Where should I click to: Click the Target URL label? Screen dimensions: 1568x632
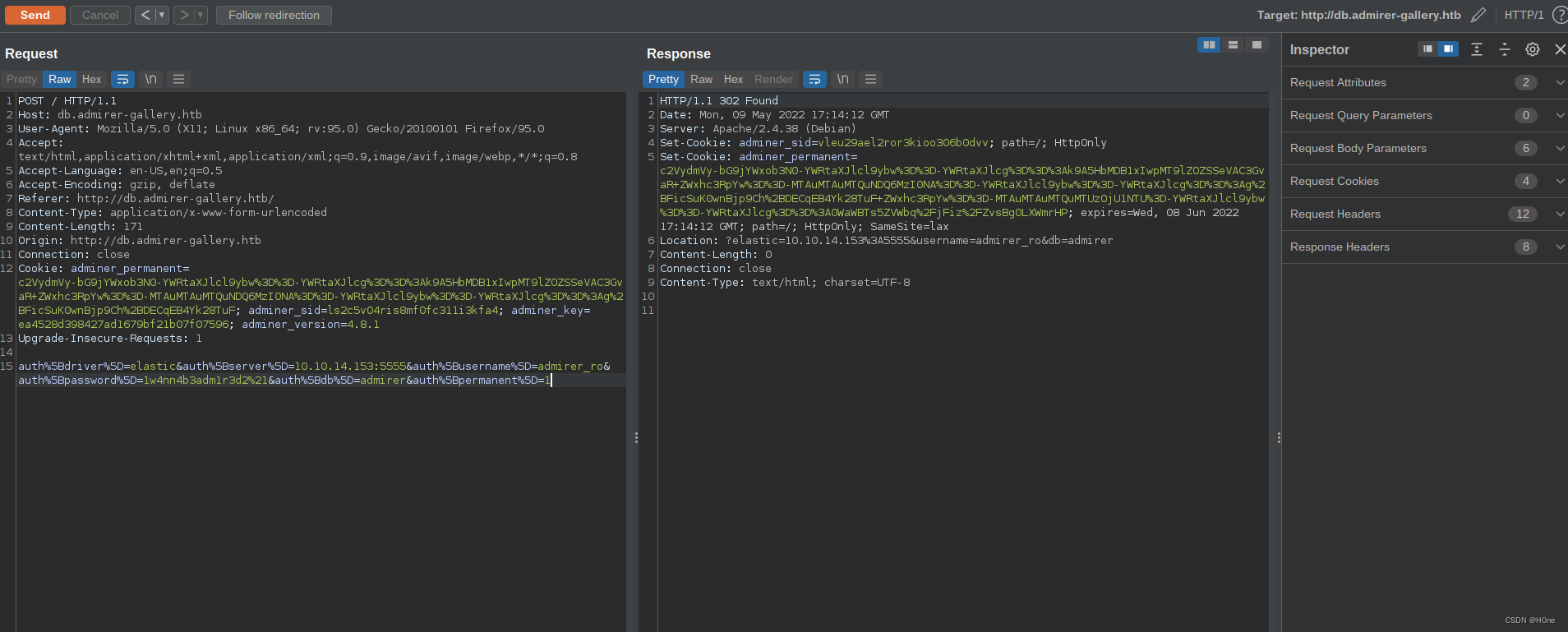point(1358,15)
